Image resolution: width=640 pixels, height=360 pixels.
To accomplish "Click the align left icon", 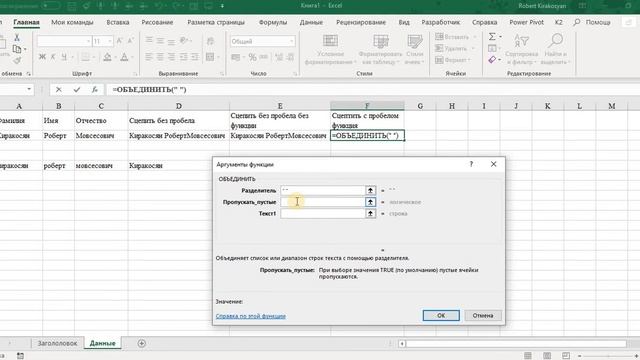I will 149,57.
